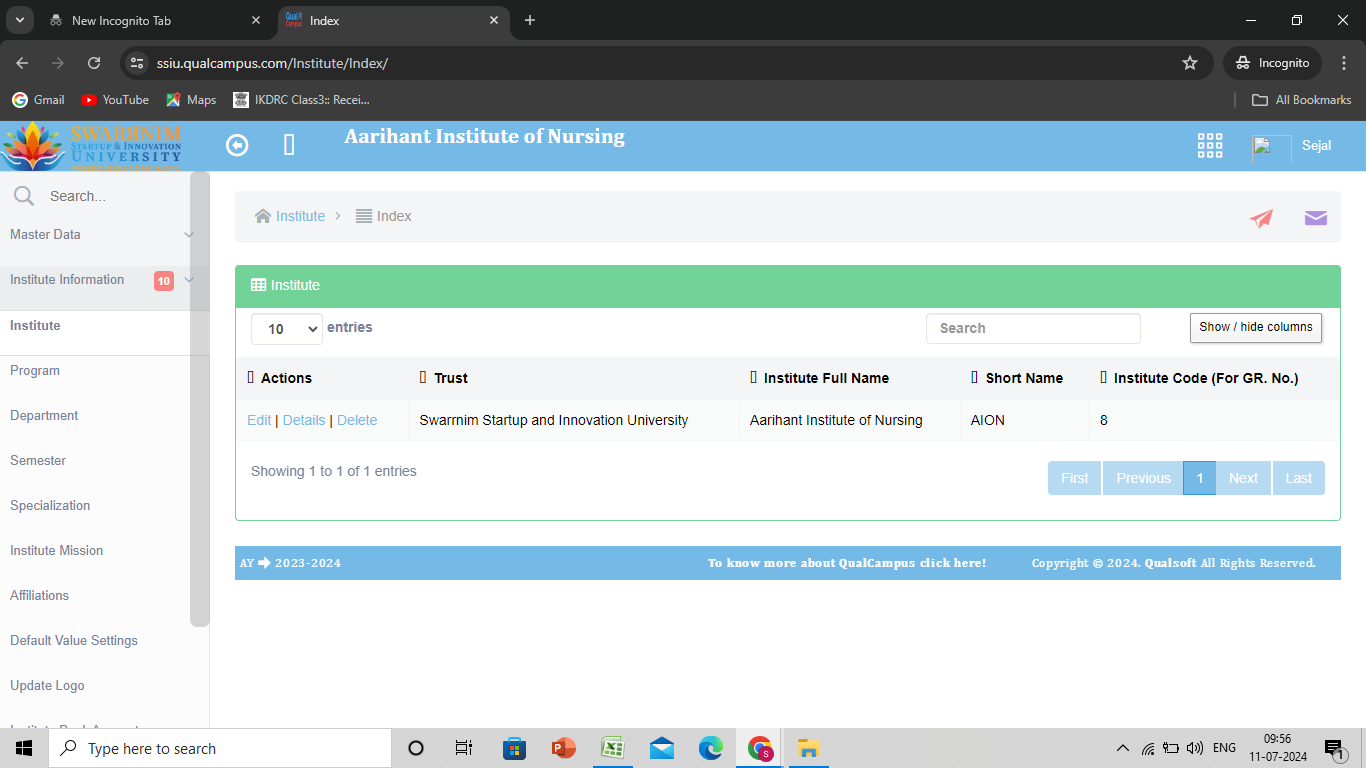
Task: Open the entries per page dropdown
Action: click(x=286, y=329)
